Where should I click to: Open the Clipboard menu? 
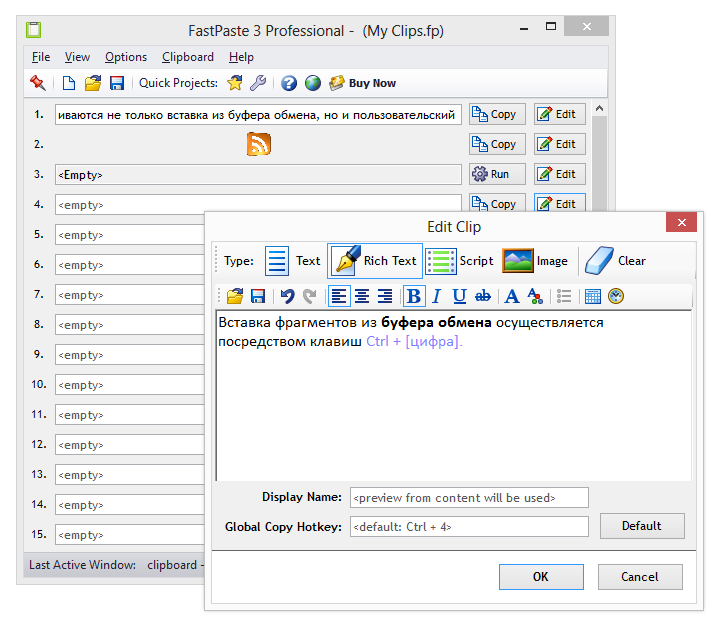tap(187, 57)
